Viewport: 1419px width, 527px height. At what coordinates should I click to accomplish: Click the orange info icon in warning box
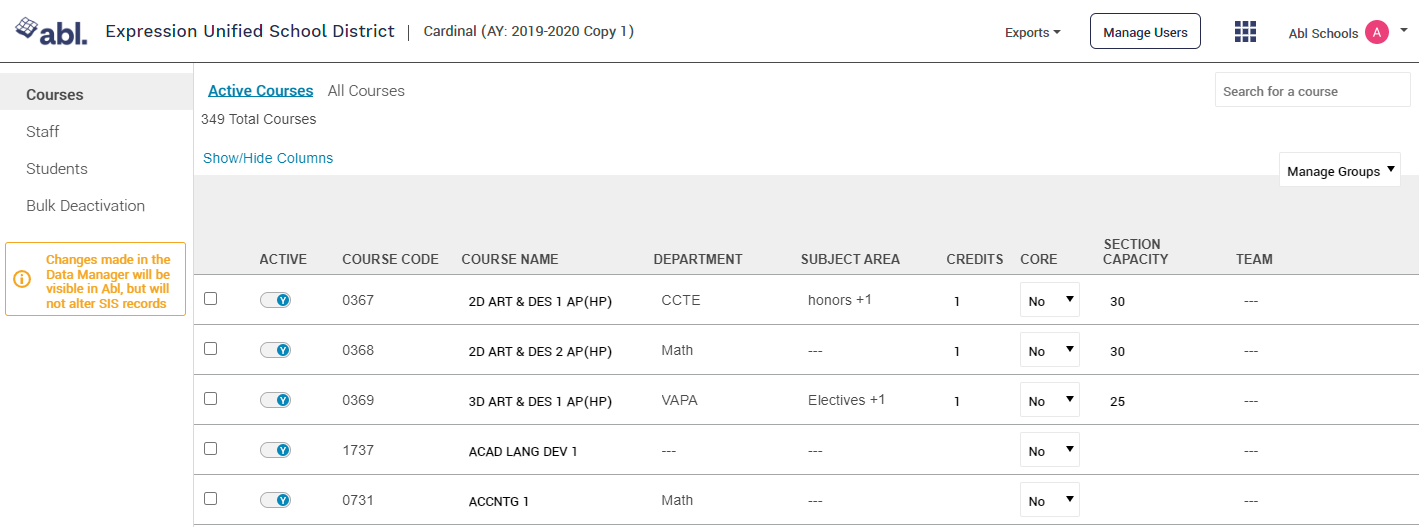[x=22, y=280]
